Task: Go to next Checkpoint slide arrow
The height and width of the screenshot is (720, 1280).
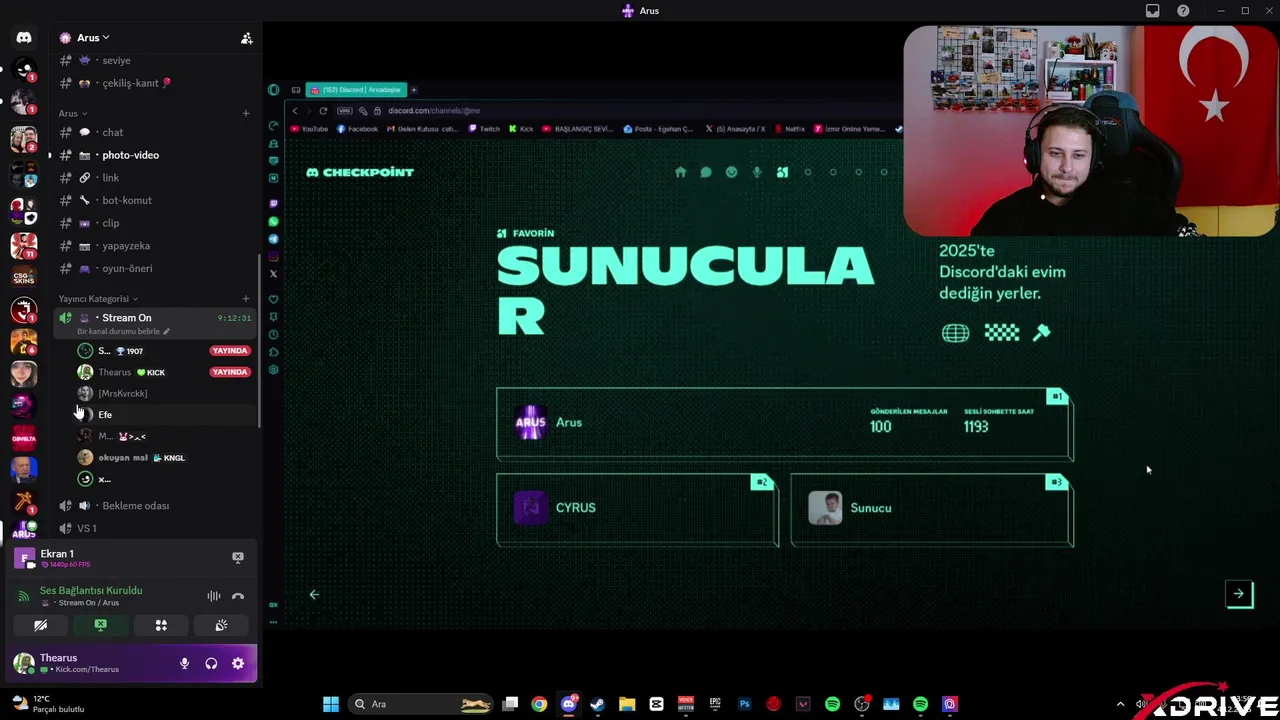Action: pos(1239,594)
